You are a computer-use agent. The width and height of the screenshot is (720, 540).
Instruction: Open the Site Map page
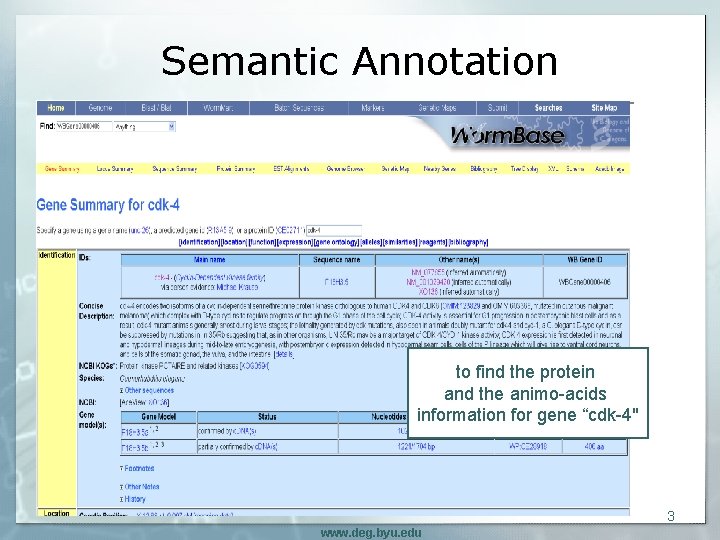tap(604, 108)
